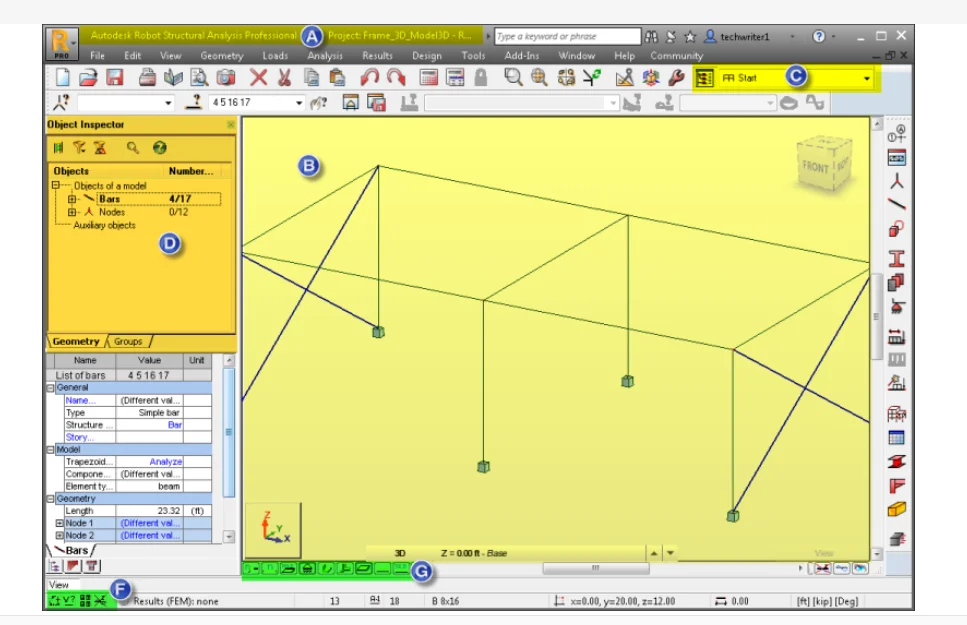Open the Geometry menu
Viewport: 967px width, 625px height.
point(221,56)
